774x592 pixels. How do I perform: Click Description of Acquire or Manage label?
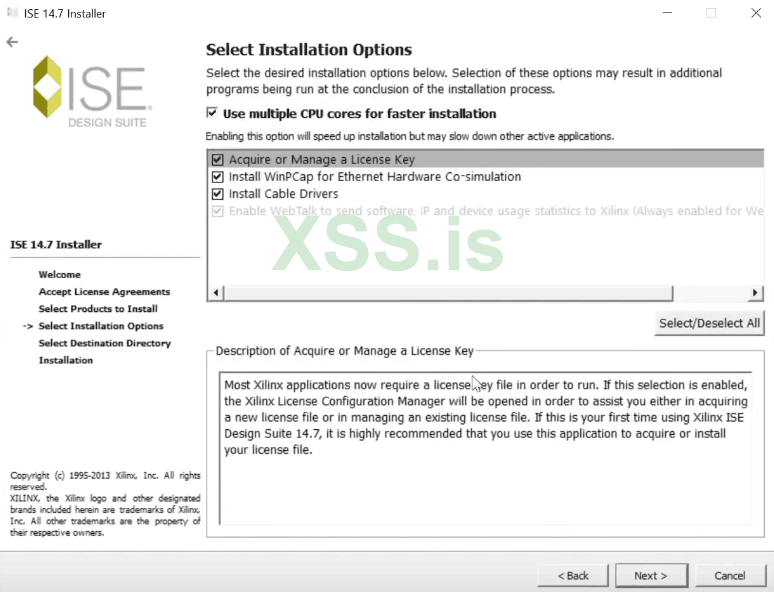point(345,351)
